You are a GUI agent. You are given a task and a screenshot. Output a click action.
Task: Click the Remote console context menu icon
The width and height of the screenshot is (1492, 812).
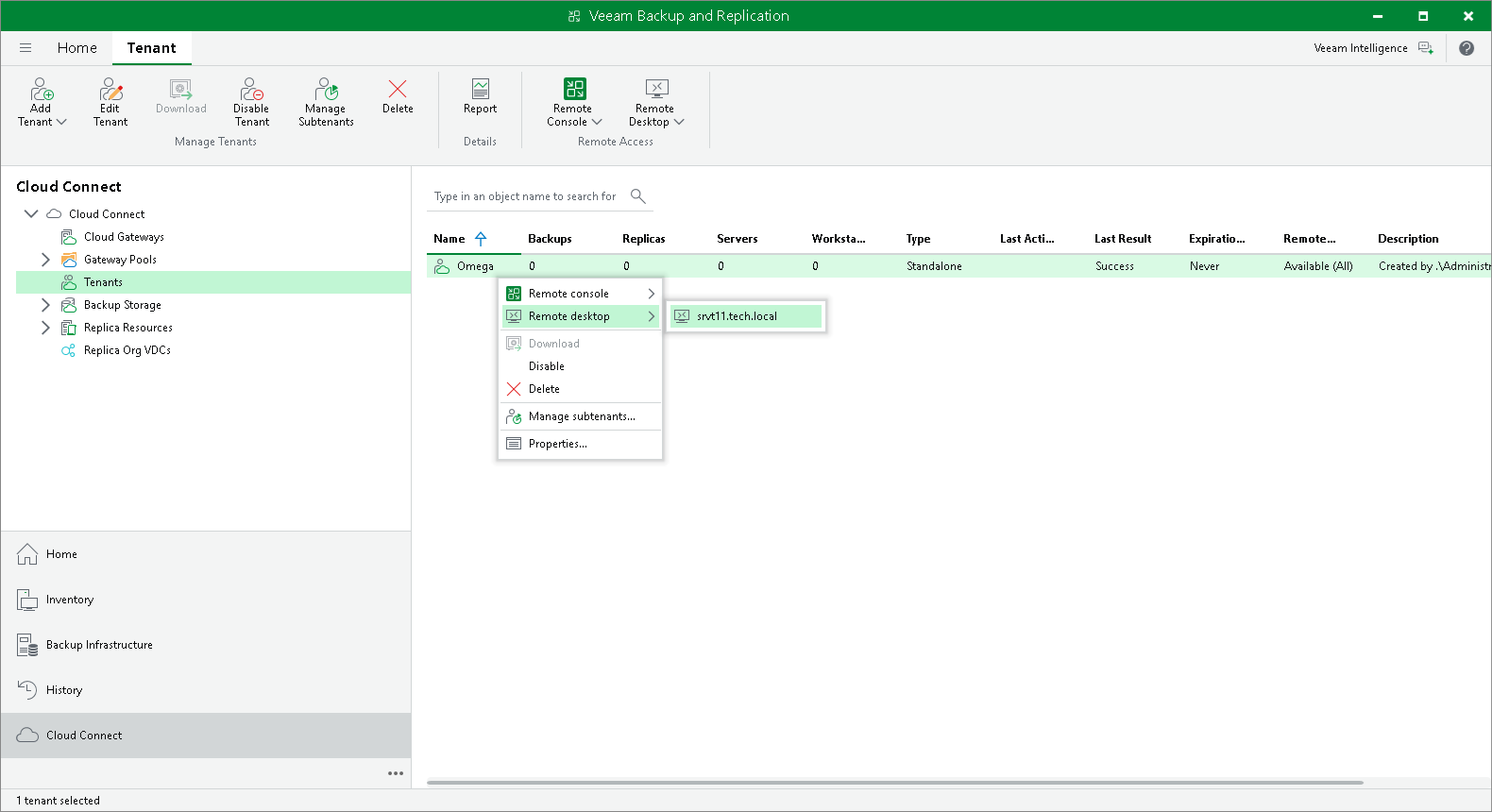[x=514, y=294]
